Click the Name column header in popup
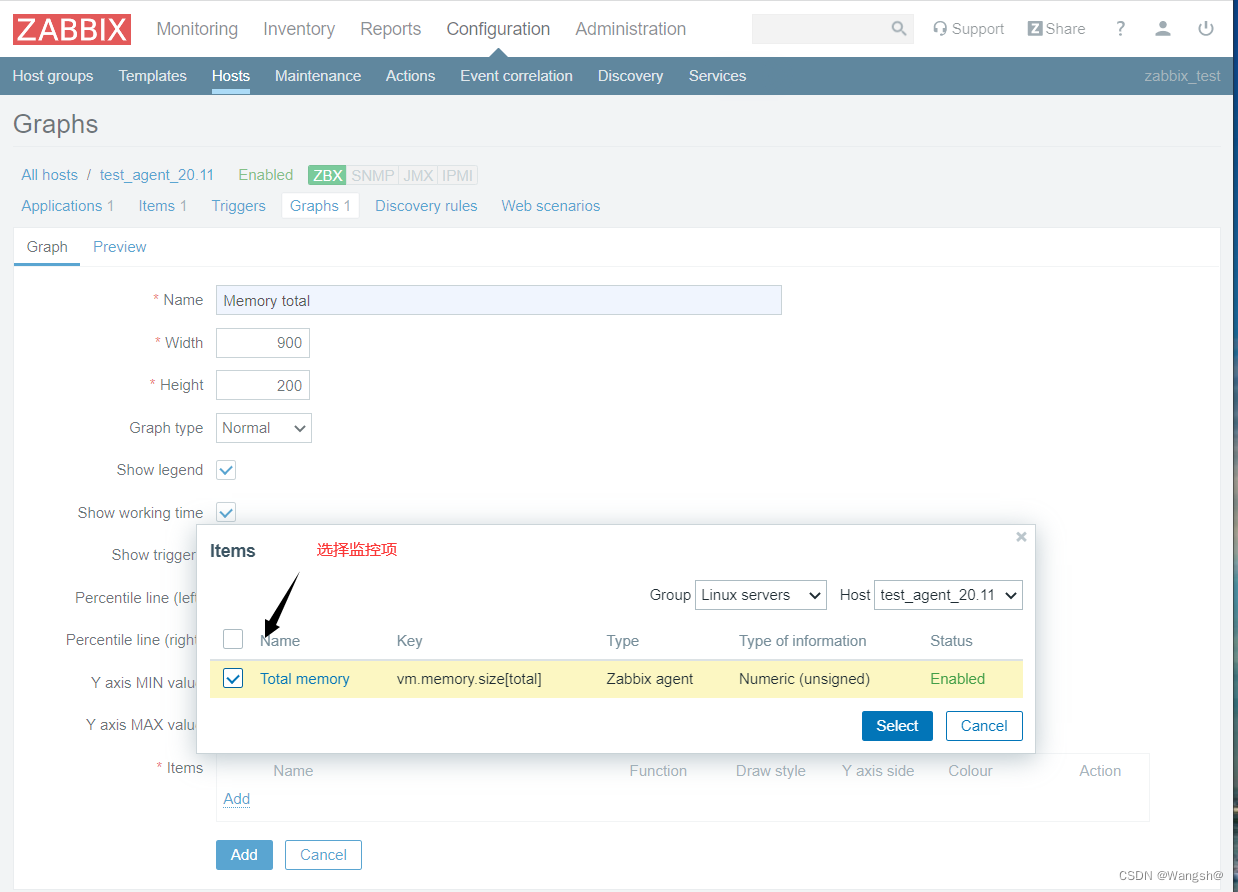Image resolution: width=1238 pixels, height=892 pixels. tap(280, 641)
